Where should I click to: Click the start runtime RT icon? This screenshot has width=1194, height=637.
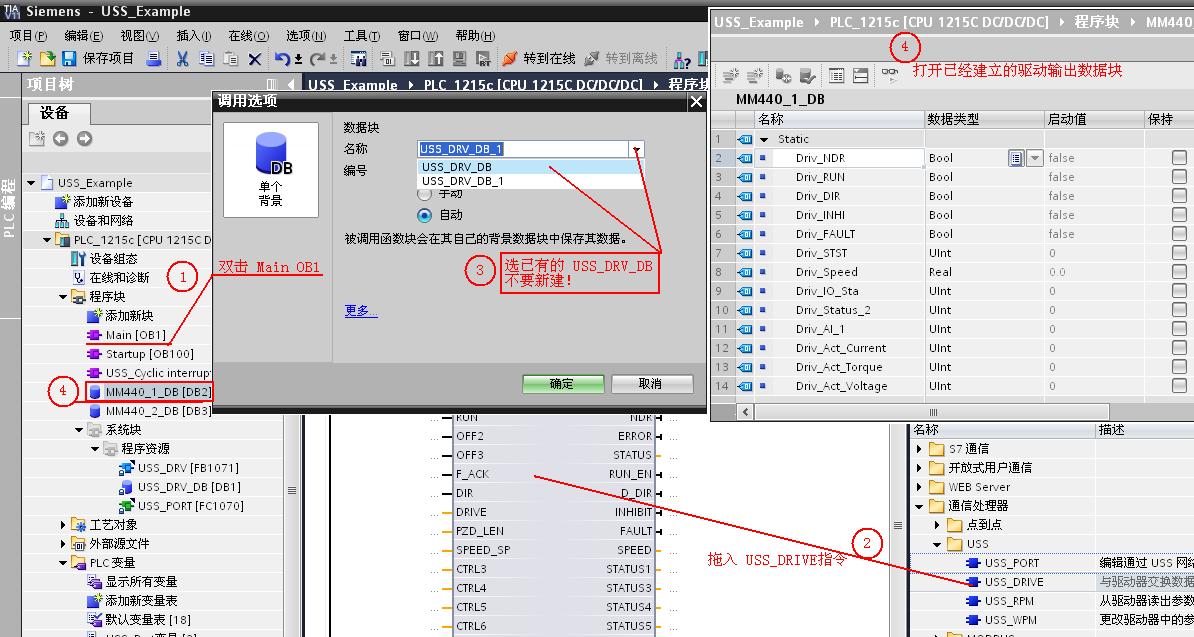(483, 59)
